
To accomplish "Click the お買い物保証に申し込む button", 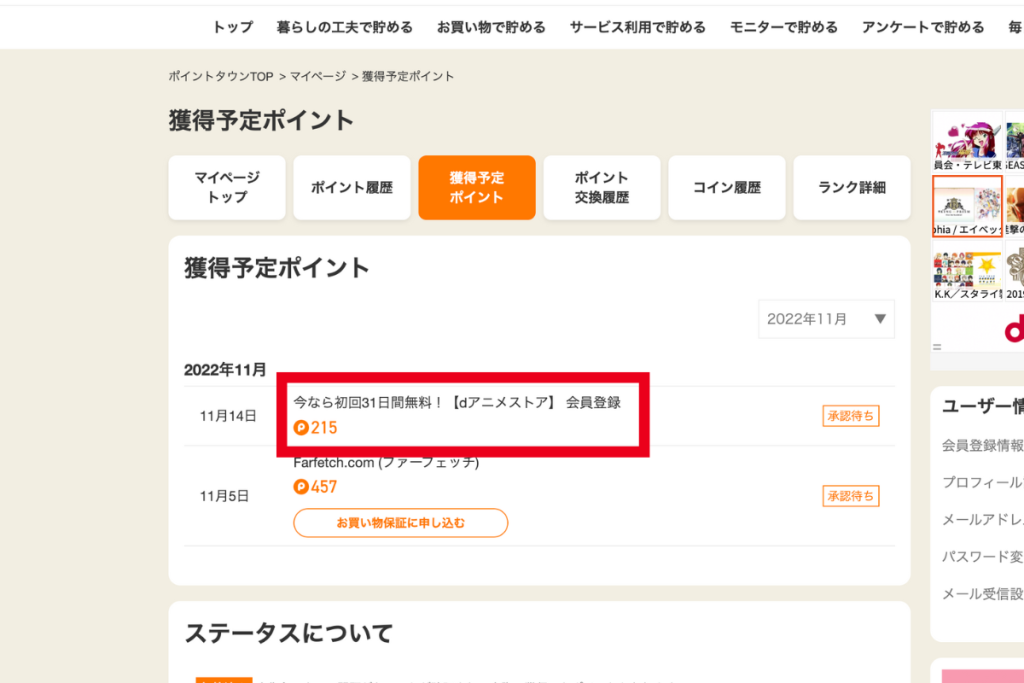I will point(400,523).
